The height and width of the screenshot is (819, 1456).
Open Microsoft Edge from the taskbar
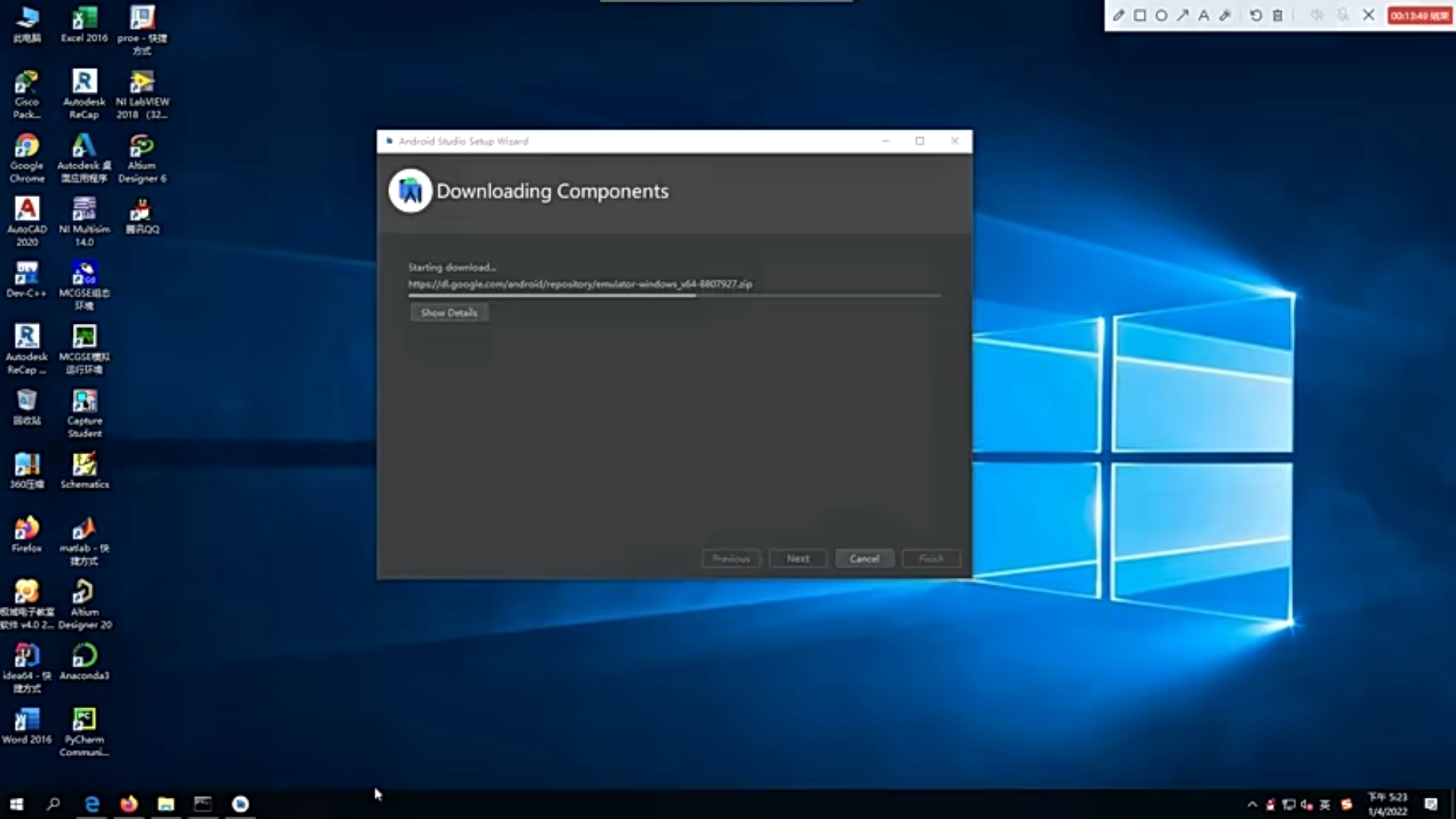[92, 804]
